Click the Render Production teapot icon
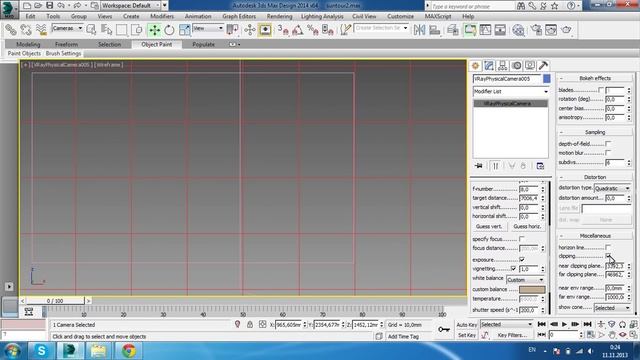640x360 pixels. 566,30
